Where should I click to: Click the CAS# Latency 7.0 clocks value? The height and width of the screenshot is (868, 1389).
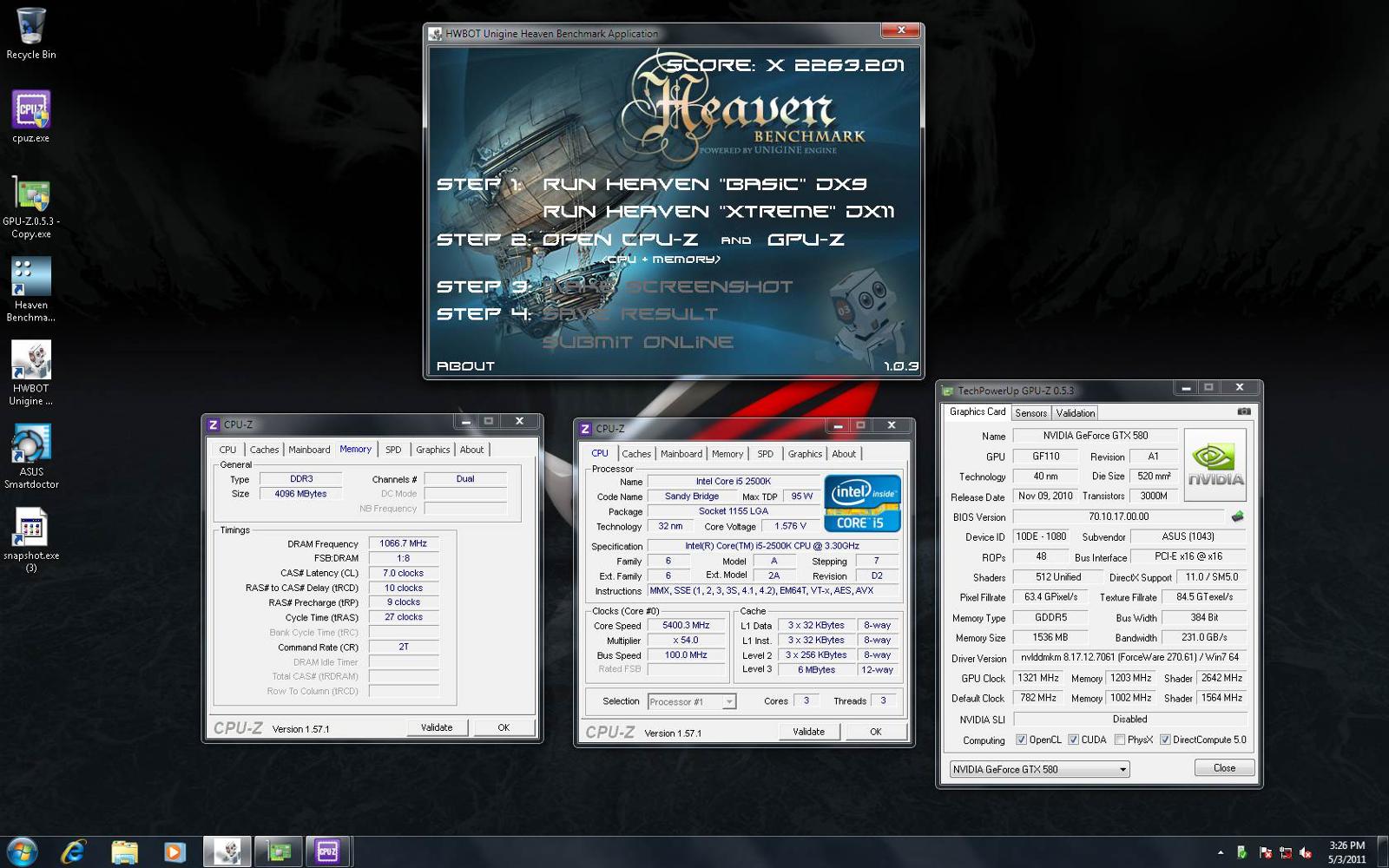[x=403, y=573]
